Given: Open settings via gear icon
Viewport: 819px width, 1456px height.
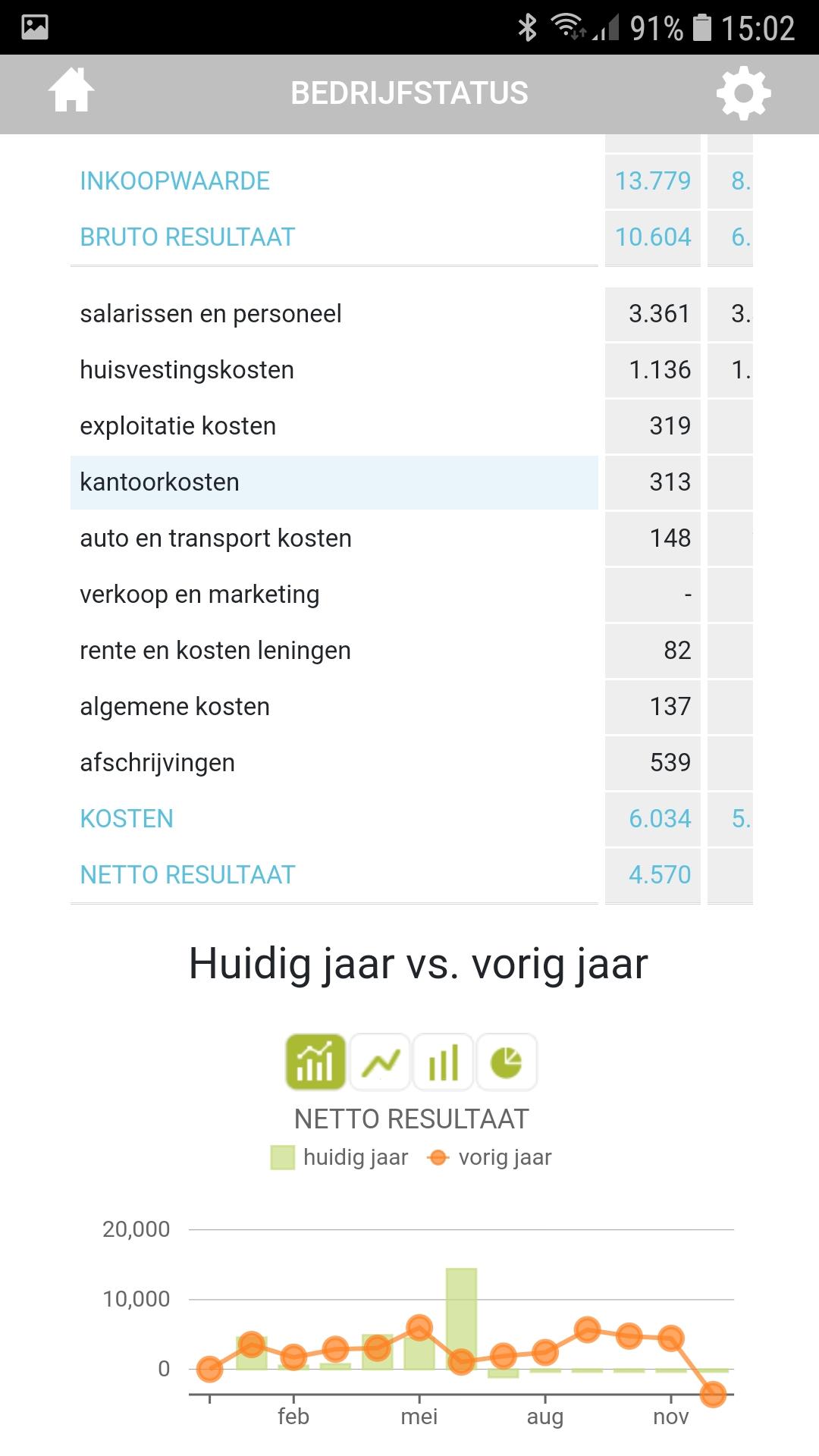Looking at the screenshot, I should 743,93.
